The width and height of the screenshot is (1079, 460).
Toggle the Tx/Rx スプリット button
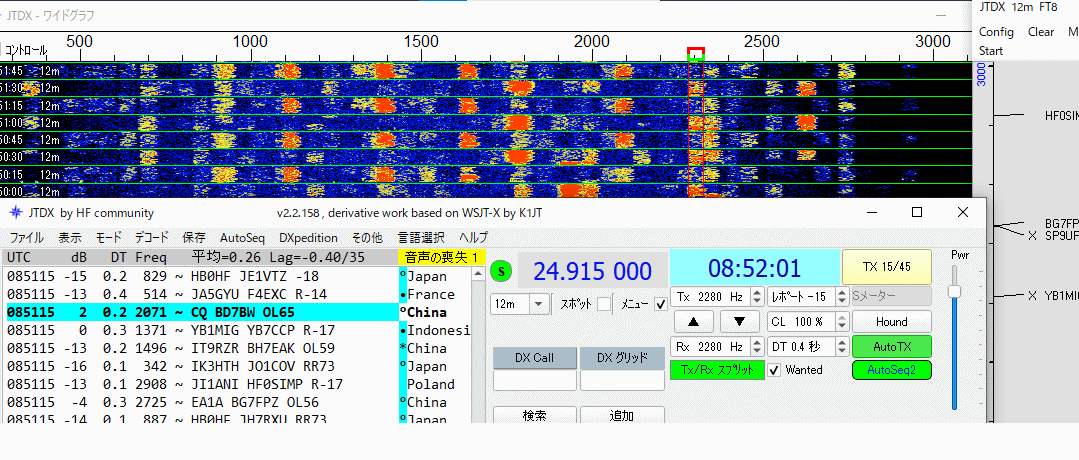pyautogui.click(x=717, y=370)
